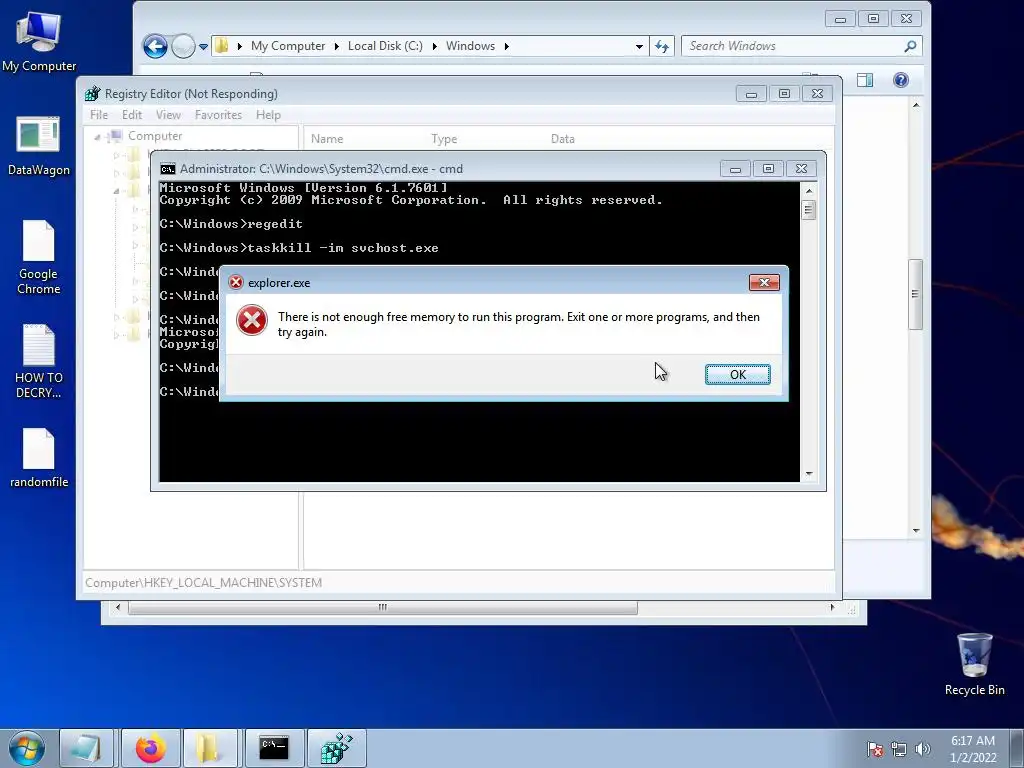The width and height of the screenshot is (1024, 768).
Task: Click the cmd window title bar icon
Action: tap(168, 169)
